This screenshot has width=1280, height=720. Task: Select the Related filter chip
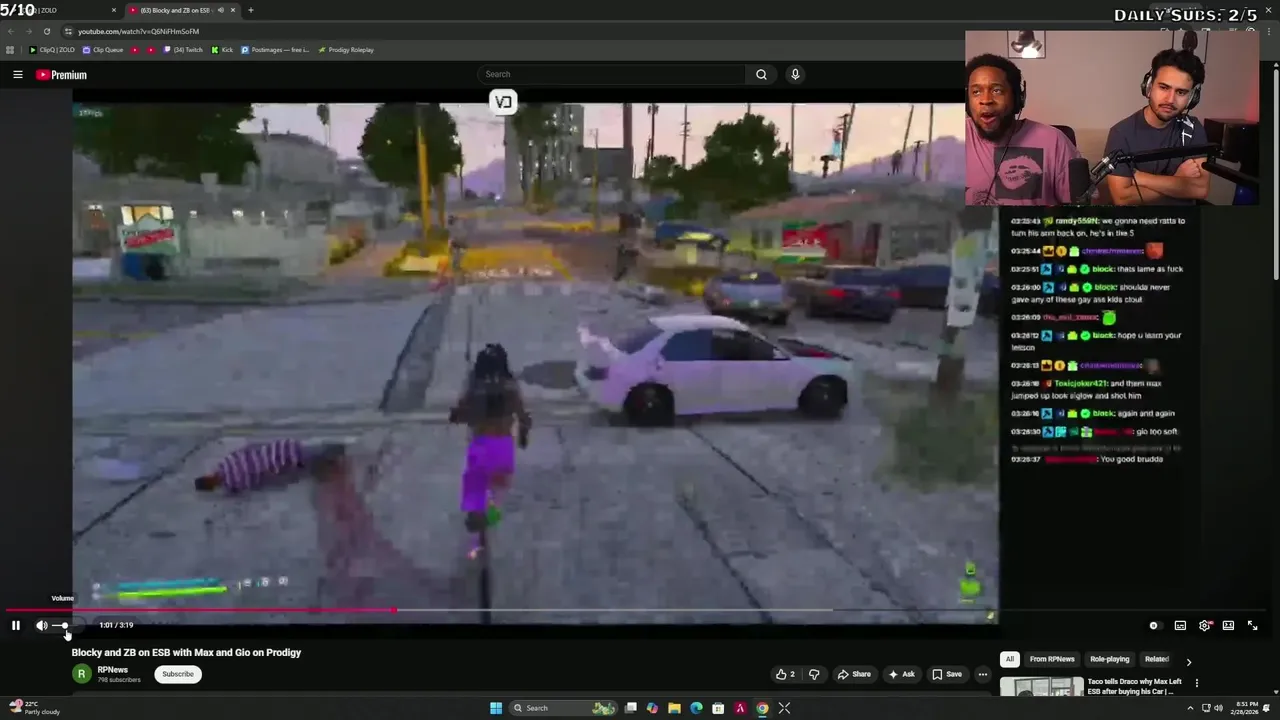click(1156, 659)
